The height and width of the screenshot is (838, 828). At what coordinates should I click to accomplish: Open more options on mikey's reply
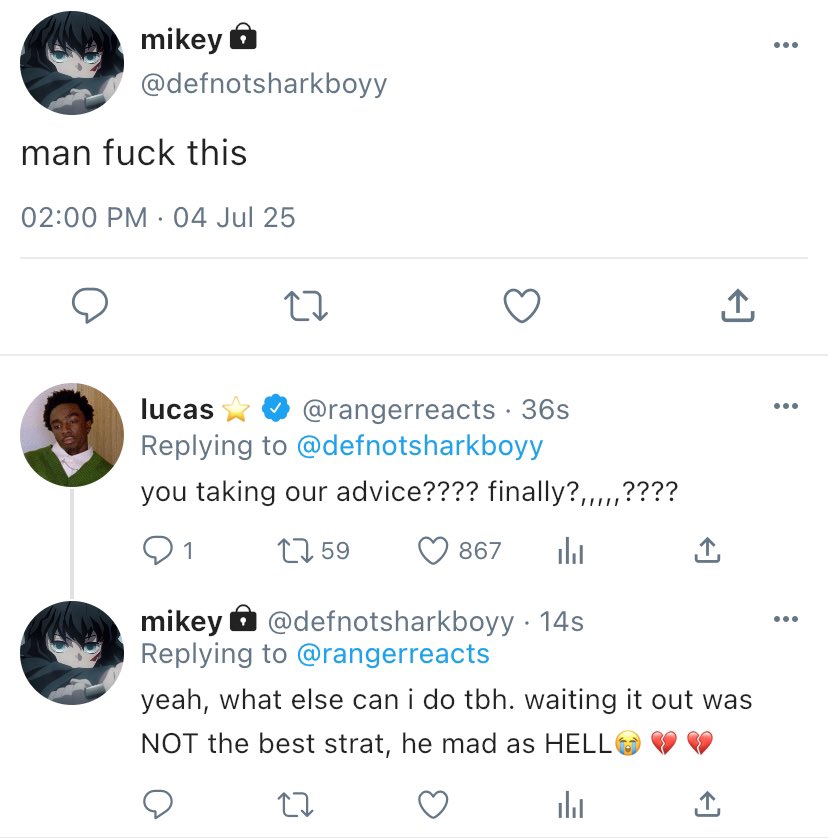pyautogui.click(x=786, y=619)
